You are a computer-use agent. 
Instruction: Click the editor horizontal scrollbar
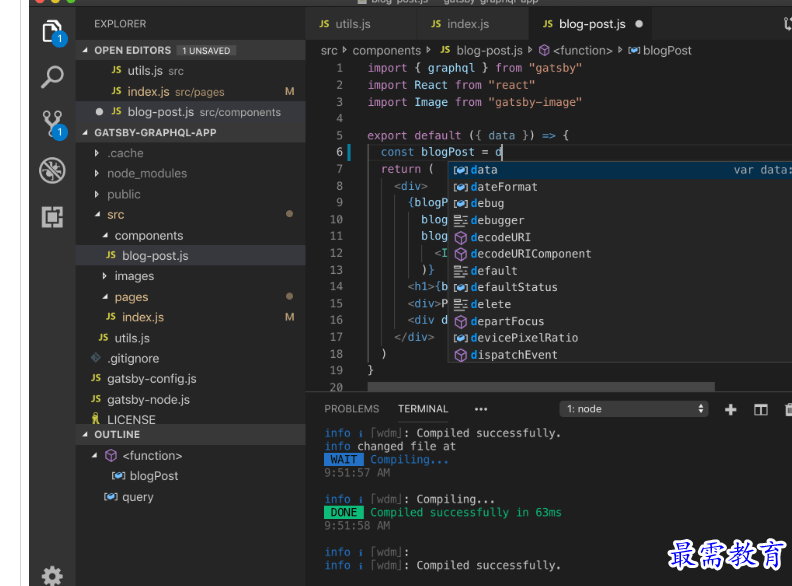(541, 386)
